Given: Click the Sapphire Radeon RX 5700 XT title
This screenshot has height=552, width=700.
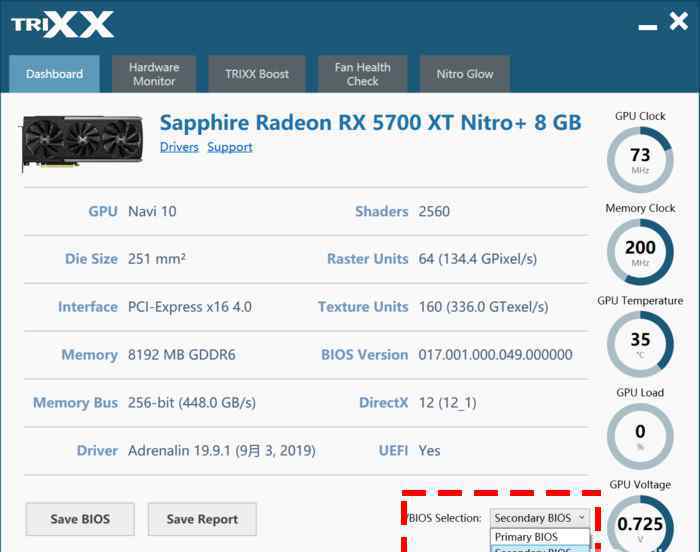Looking at the screenshot, I should tap(371, 122).
